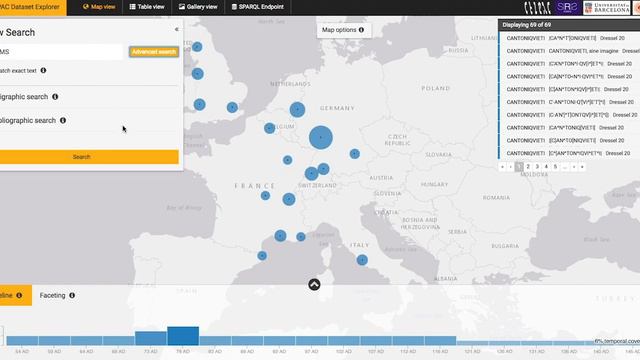Click the marker west of Czech Republic
Image resolution: width=640 pixels, height=360 pixels.
355,154
